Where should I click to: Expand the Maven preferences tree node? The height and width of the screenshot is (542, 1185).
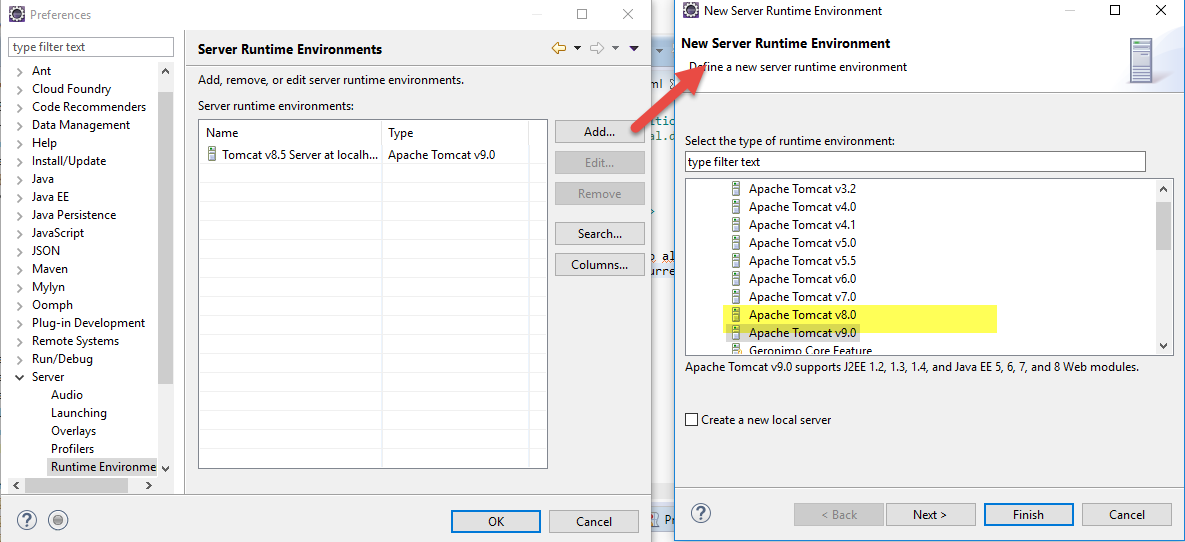[21, 269]
